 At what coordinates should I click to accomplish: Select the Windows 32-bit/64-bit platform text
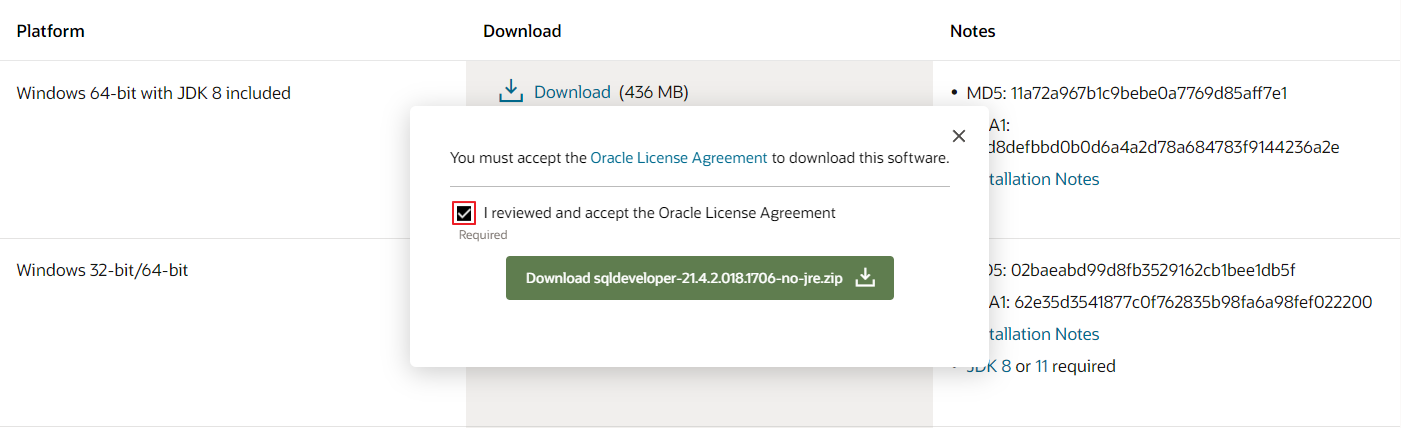pos(103,270)
